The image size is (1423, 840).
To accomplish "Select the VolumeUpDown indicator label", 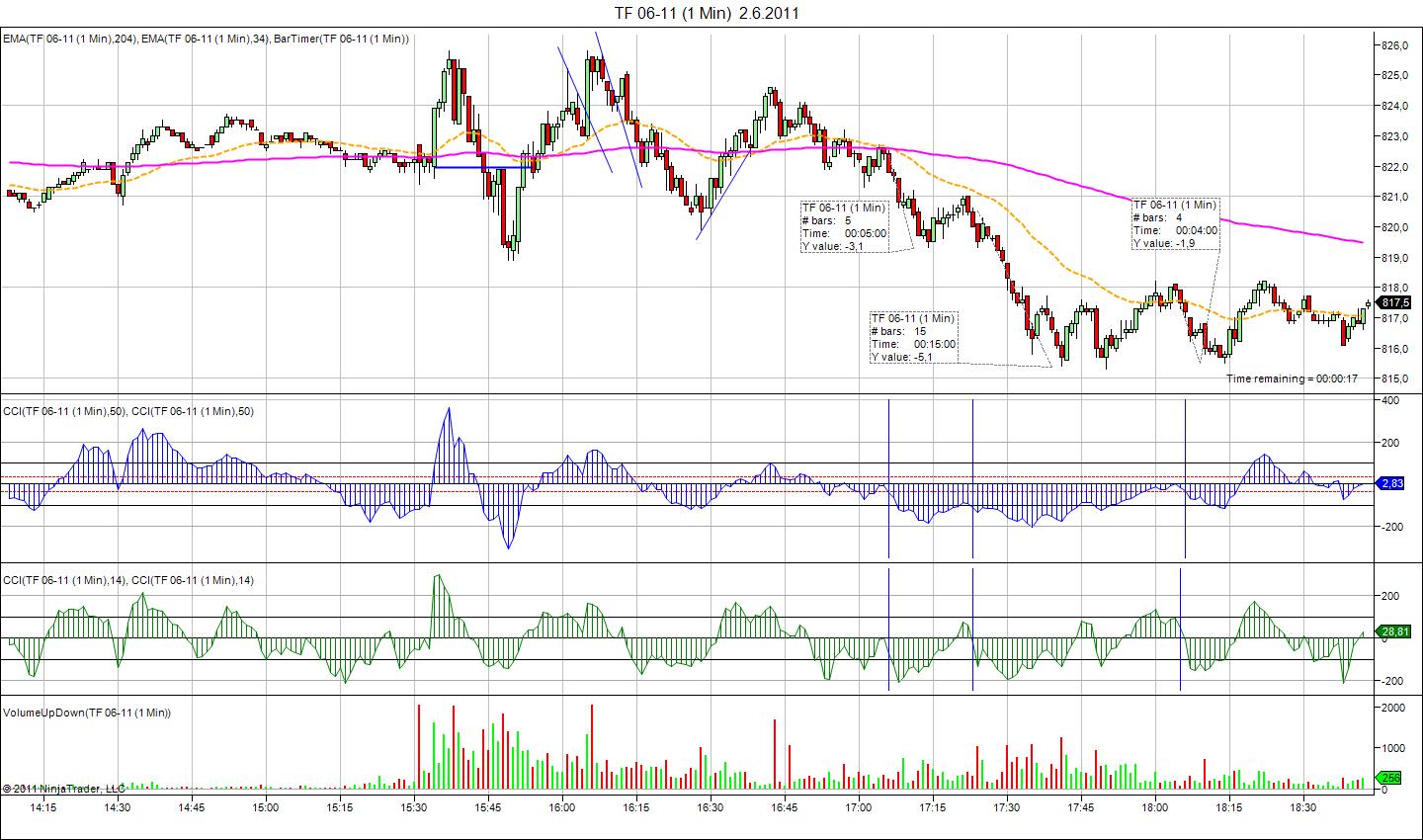I will click(x=87, y=713).
